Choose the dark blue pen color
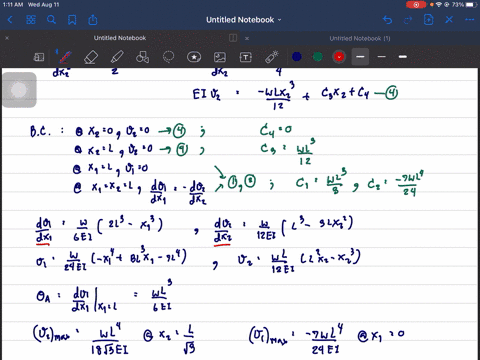 click(297, 57)
